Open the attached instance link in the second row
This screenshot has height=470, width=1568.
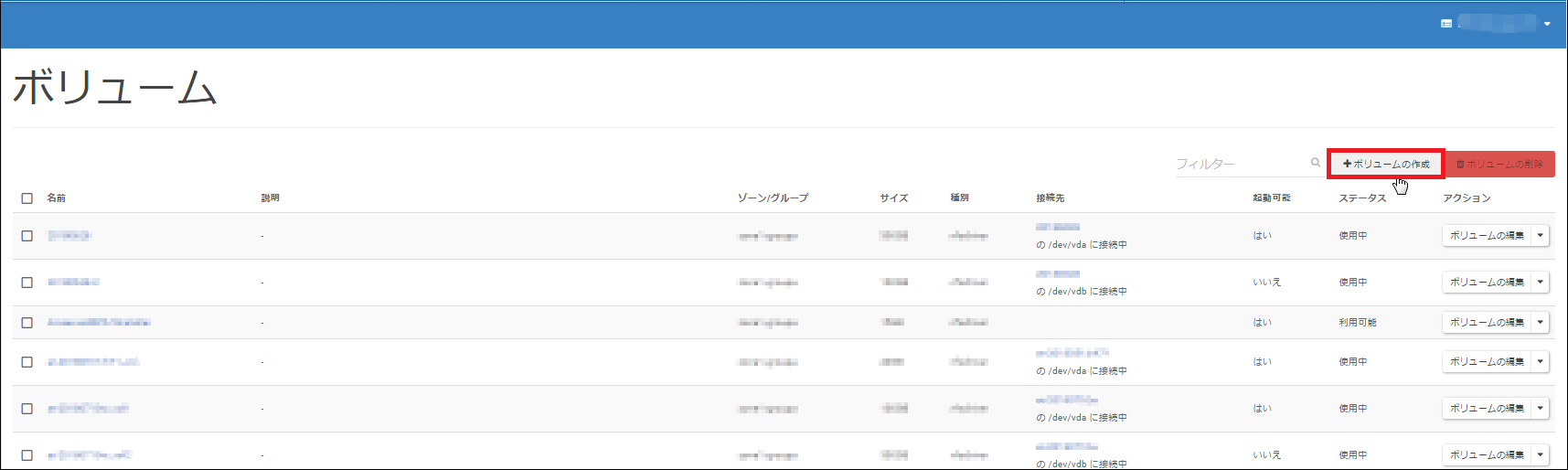point(1058,273)
